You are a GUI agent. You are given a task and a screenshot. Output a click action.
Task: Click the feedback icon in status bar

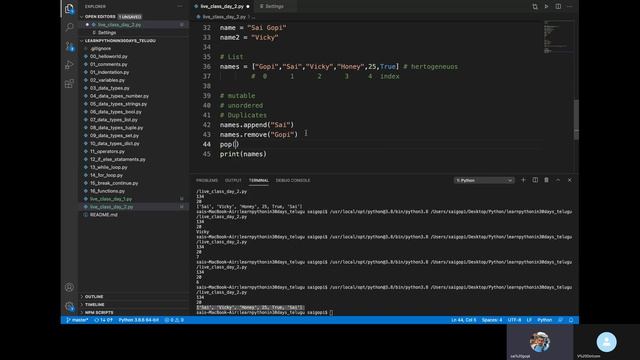click(560, 320)
